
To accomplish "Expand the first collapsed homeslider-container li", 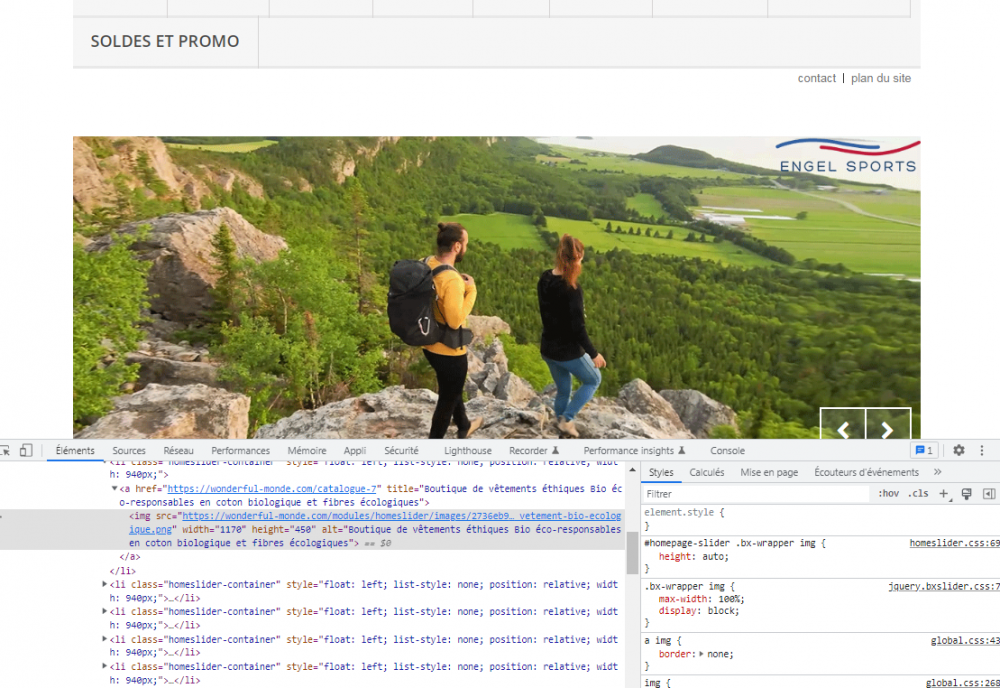I will [x=105, y=584].
